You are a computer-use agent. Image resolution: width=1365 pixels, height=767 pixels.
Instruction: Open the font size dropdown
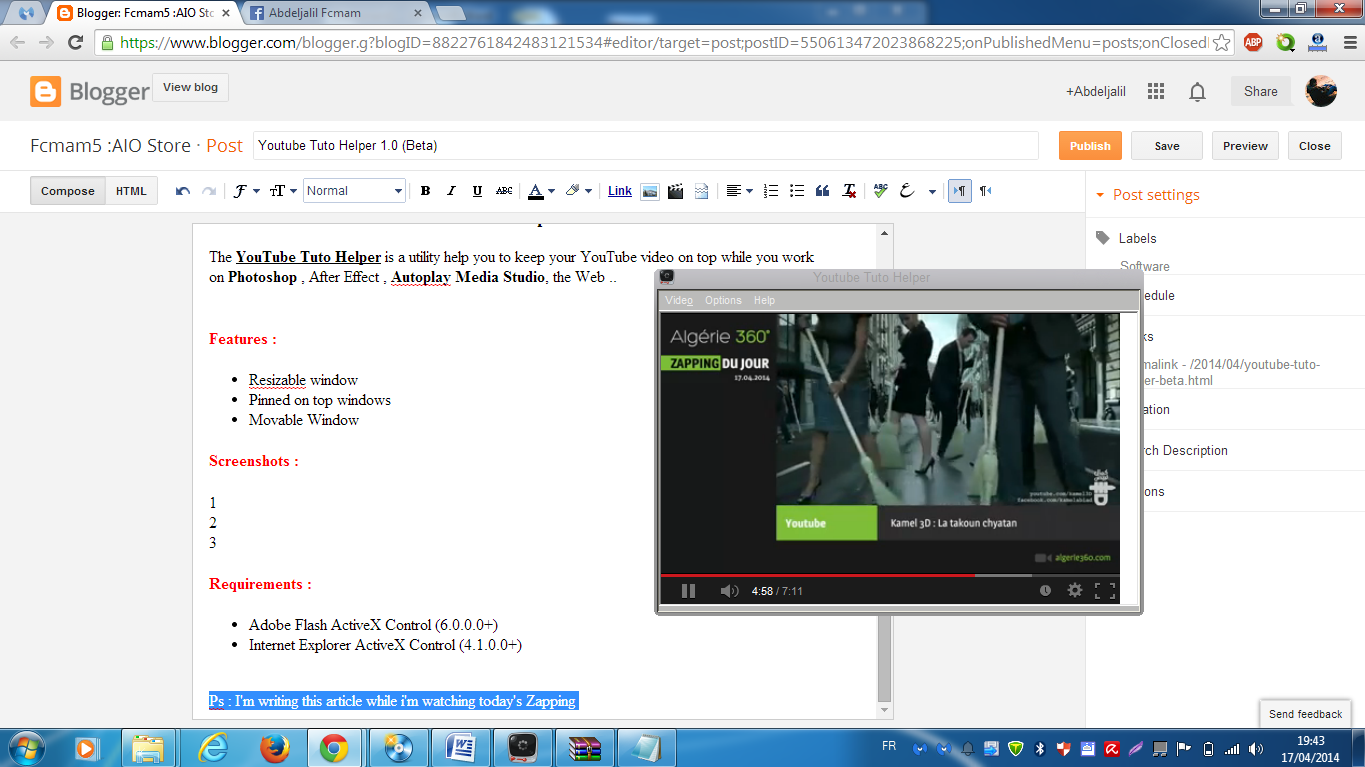[x=284, y=191]
